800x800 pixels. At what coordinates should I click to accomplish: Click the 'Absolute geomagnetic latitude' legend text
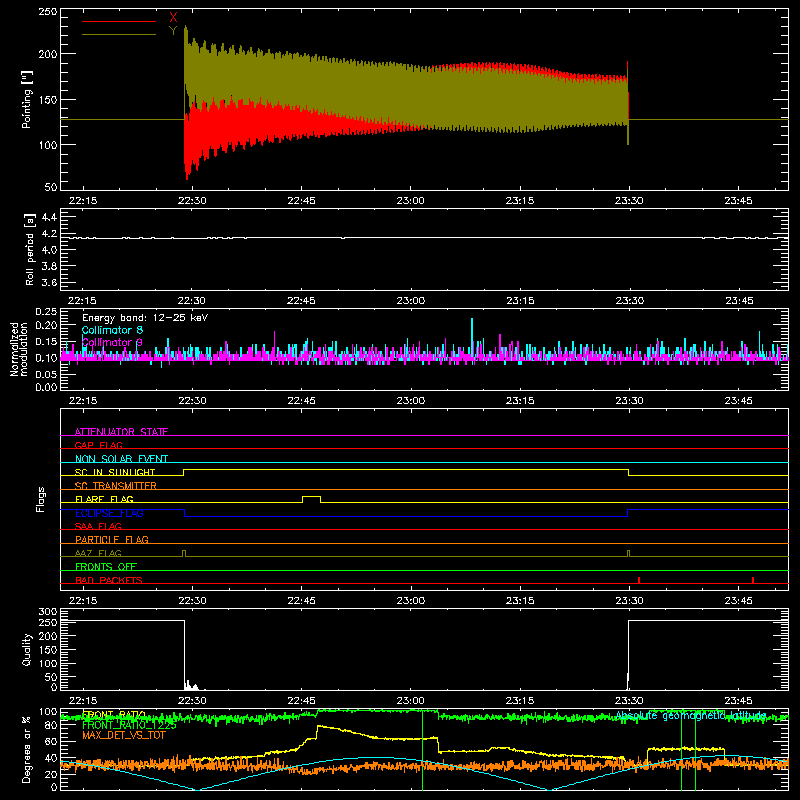tap(691, 716)
